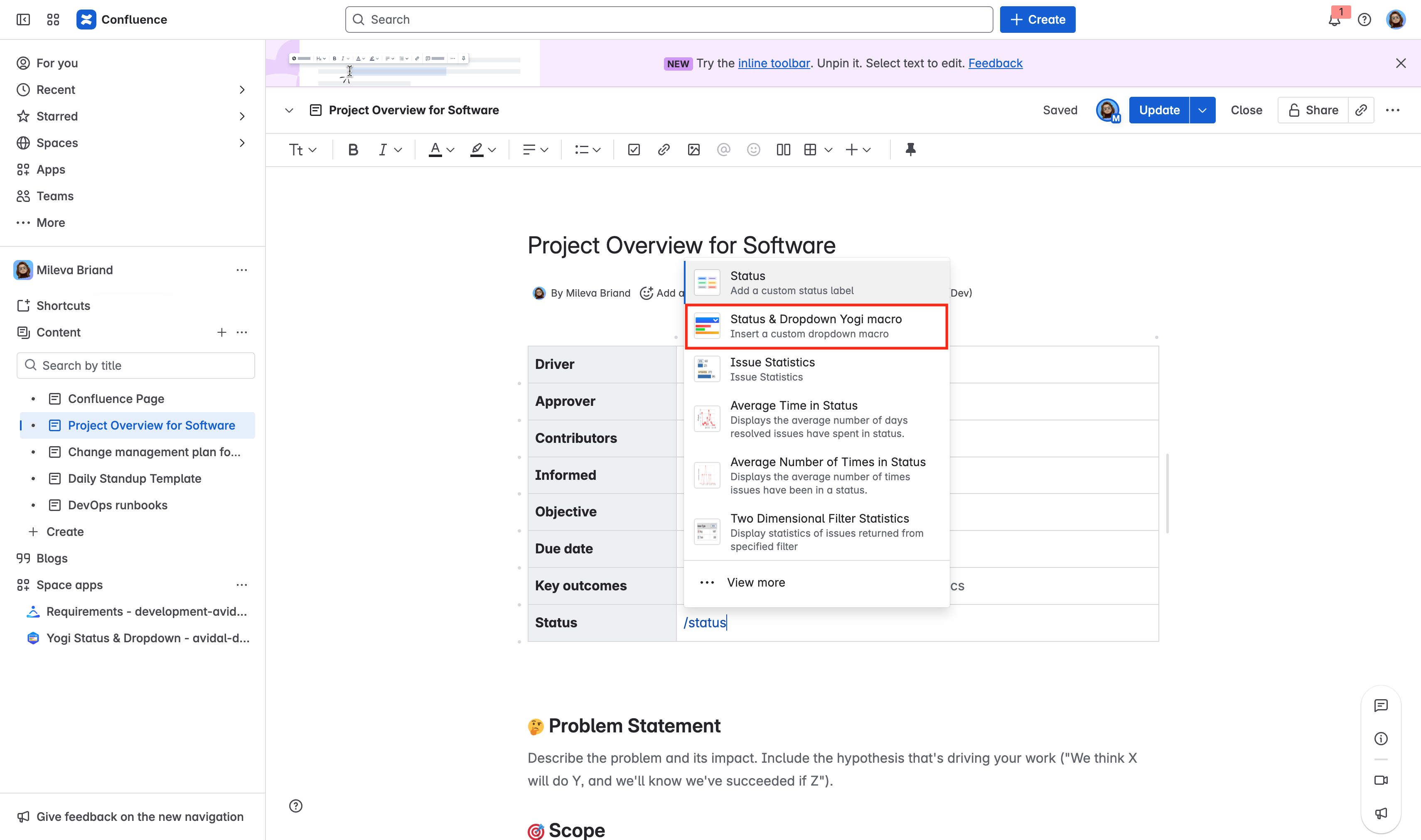Viewport: 1421px width, 840px height.
Task: Open the inline toolbar link
Action: point(773,63)
